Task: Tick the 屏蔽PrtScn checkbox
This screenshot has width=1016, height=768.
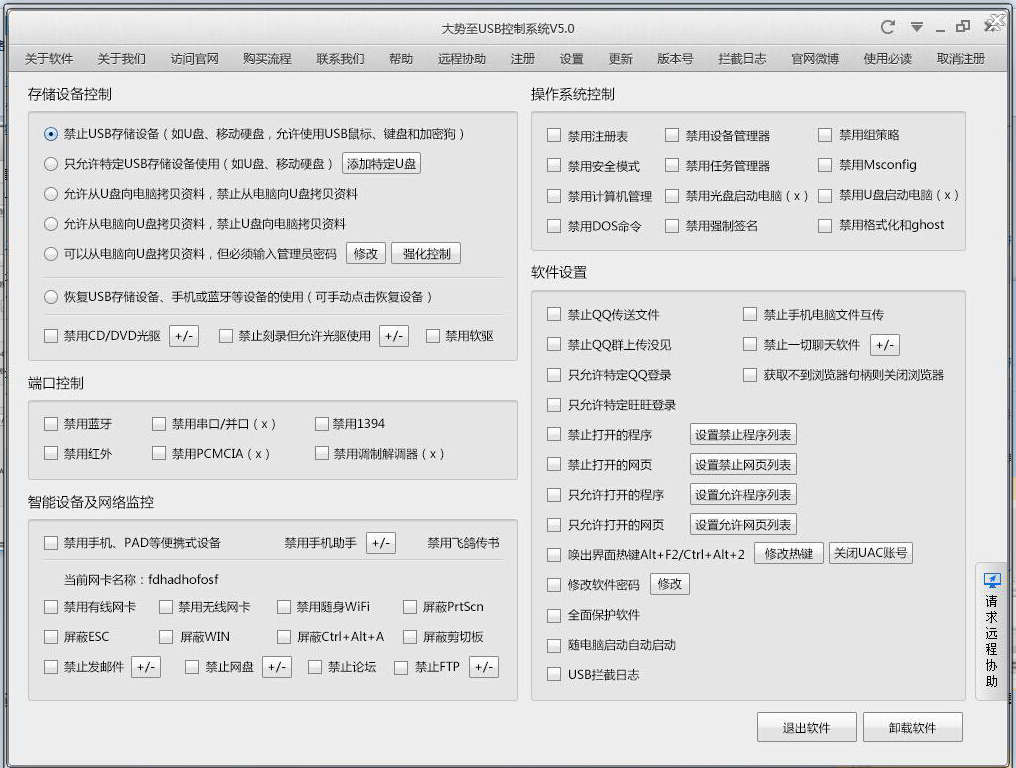Action: point(410,607)
